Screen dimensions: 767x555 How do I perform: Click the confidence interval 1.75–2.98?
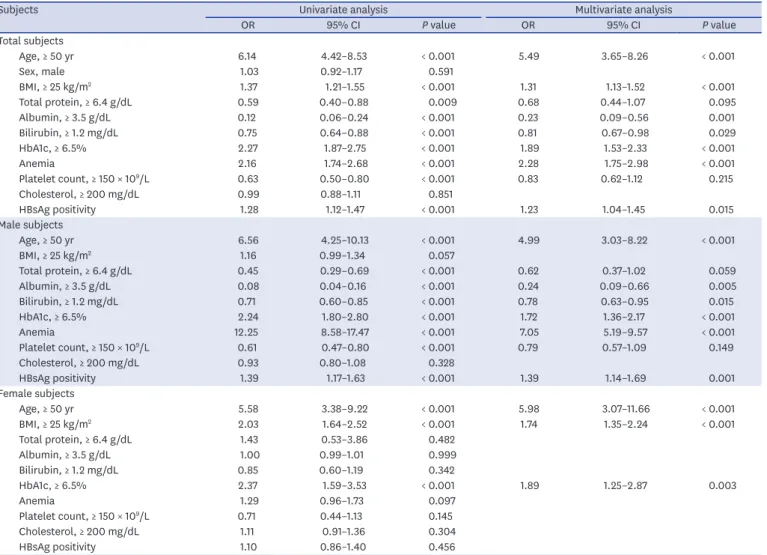coord(626,164)
